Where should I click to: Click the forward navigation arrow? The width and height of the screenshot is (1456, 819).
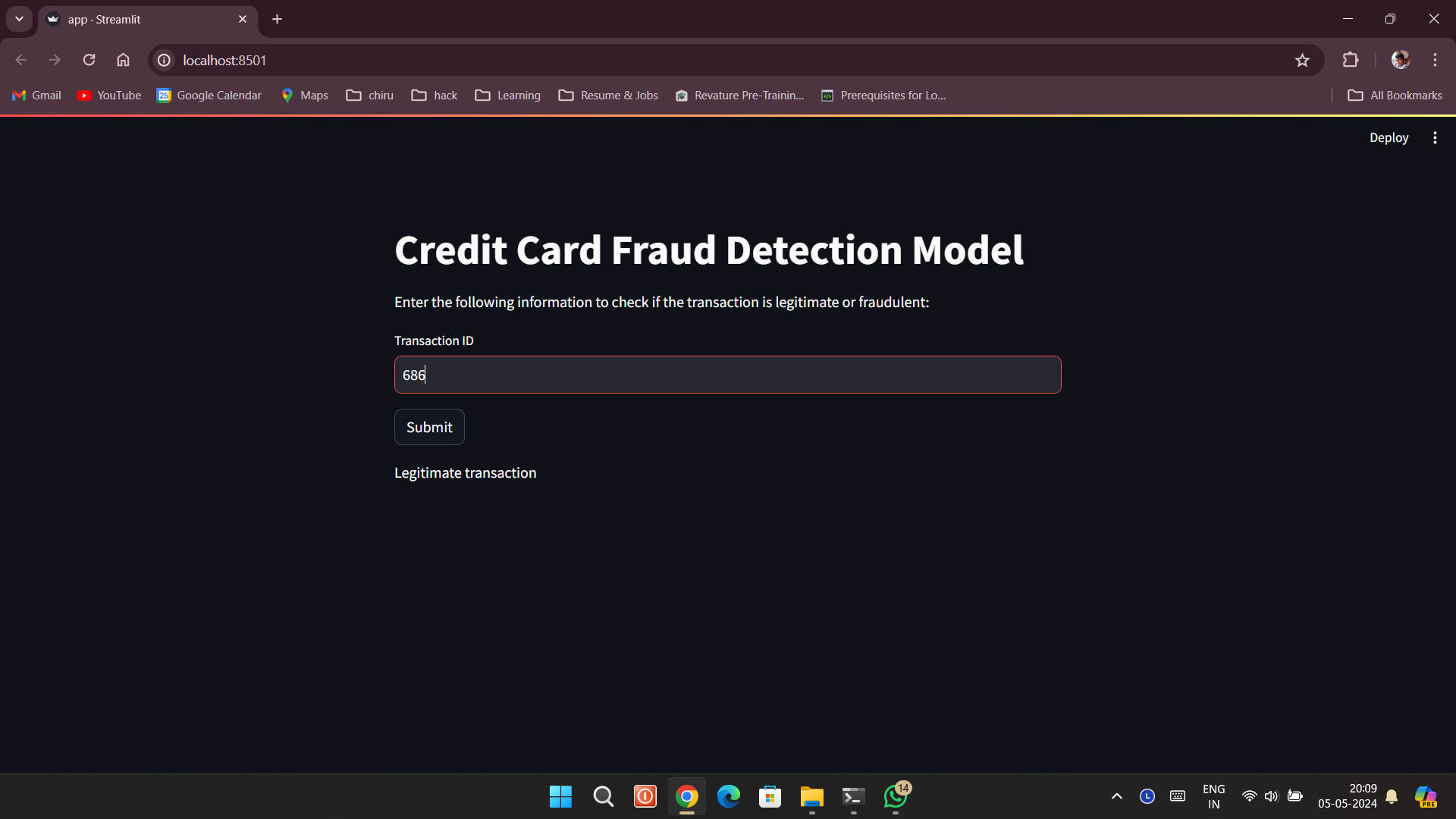tap(55, 60)
